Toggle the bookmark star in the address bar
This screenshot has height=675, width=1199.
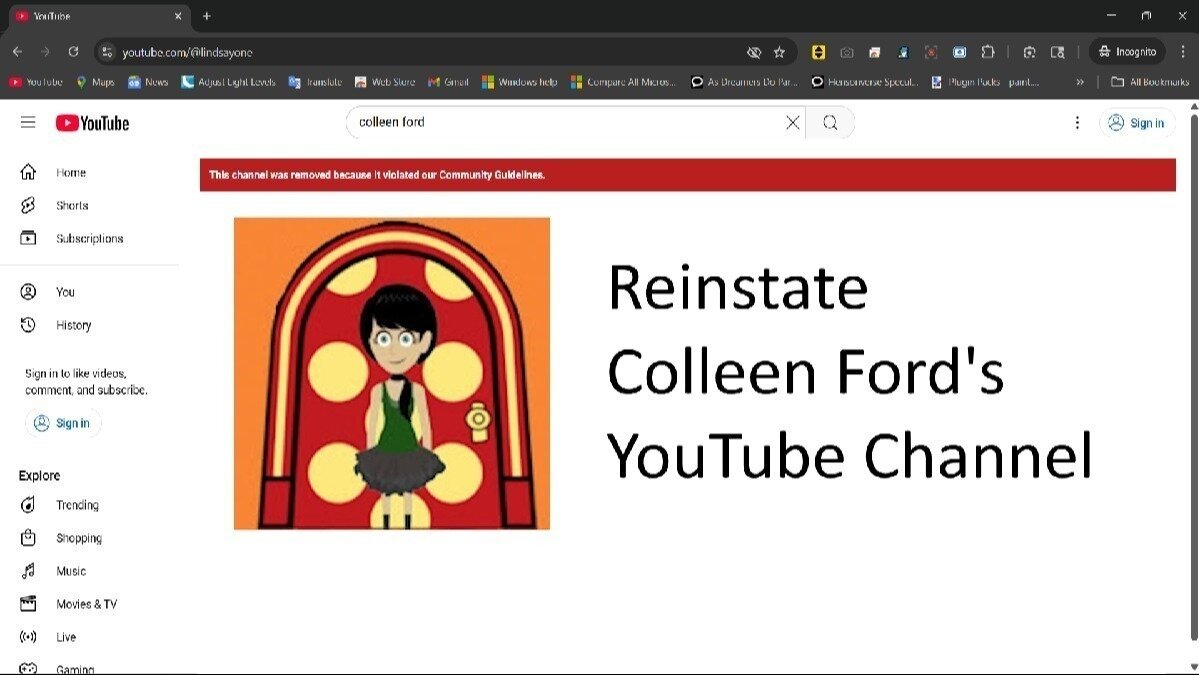[779, 51]
